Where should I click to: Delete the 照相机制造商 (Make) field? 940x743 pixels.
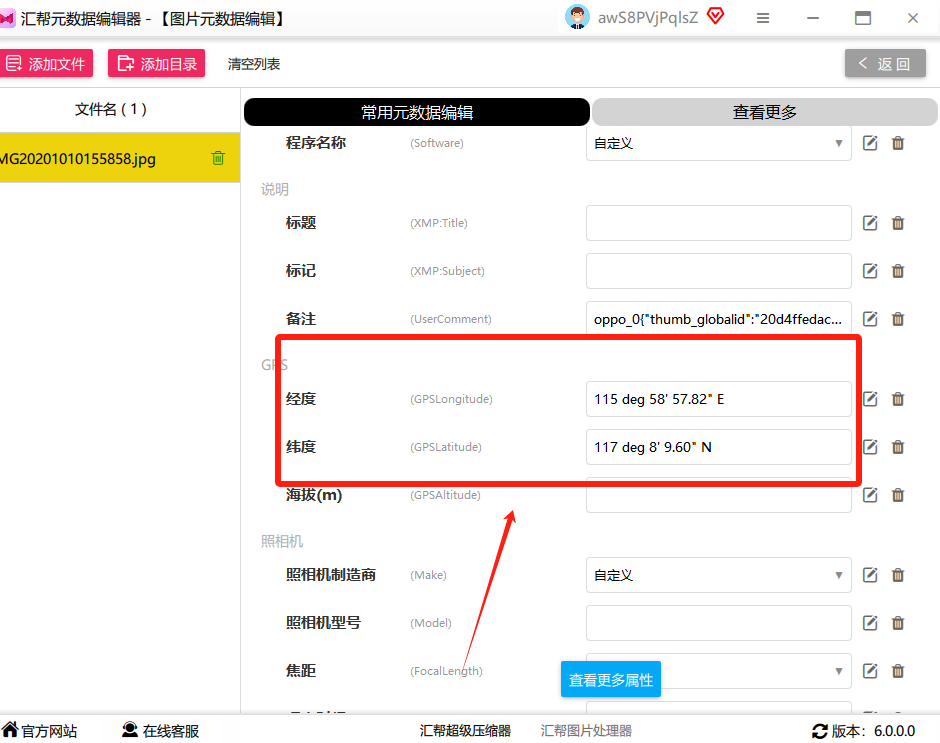point(898,575)
